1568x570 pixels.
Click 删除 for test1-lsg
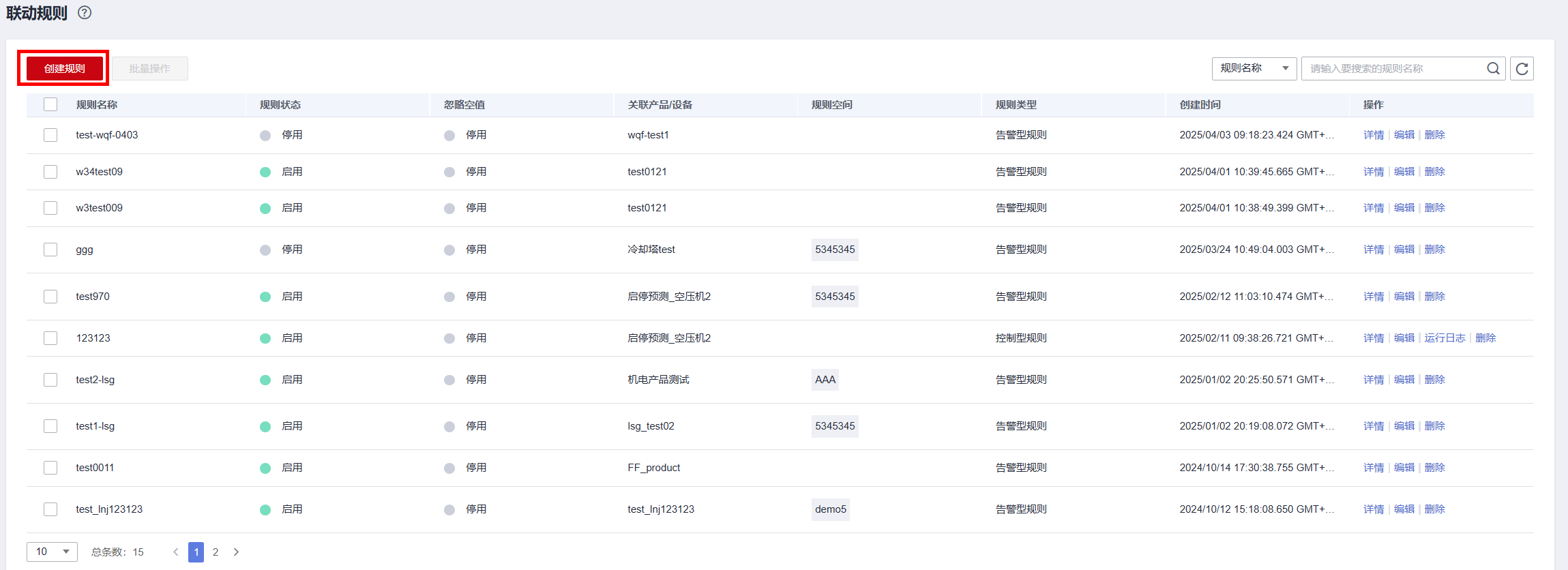click(1435, 426)
